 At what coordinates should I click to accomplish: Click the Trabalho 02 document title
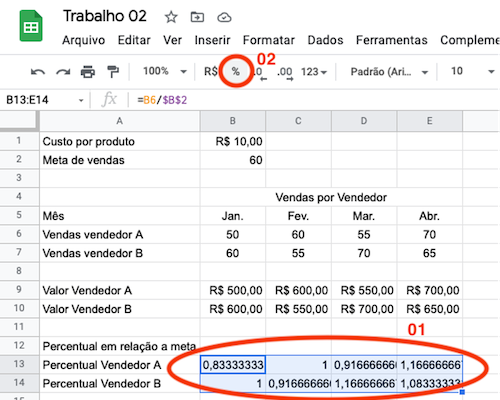coord(105,16)
